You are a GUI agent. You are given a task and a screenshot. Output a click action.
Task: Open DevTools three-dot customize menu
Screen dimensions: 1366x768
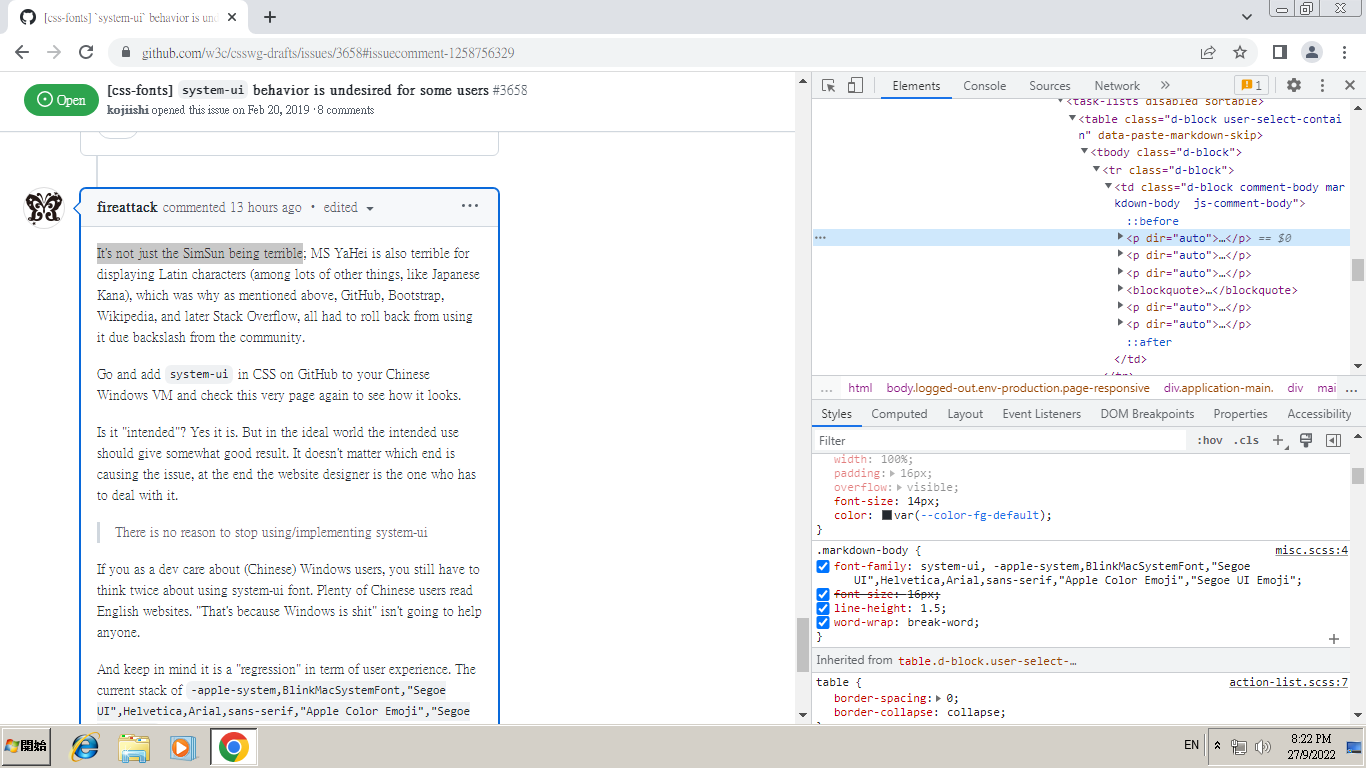(x=1322, y=86)
